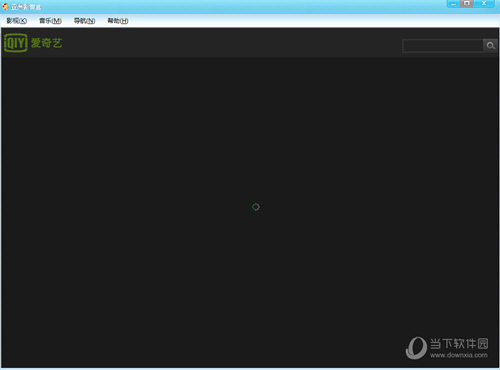
Task: Click the www.downxia.com watermark URL
Action: (459, 355)
